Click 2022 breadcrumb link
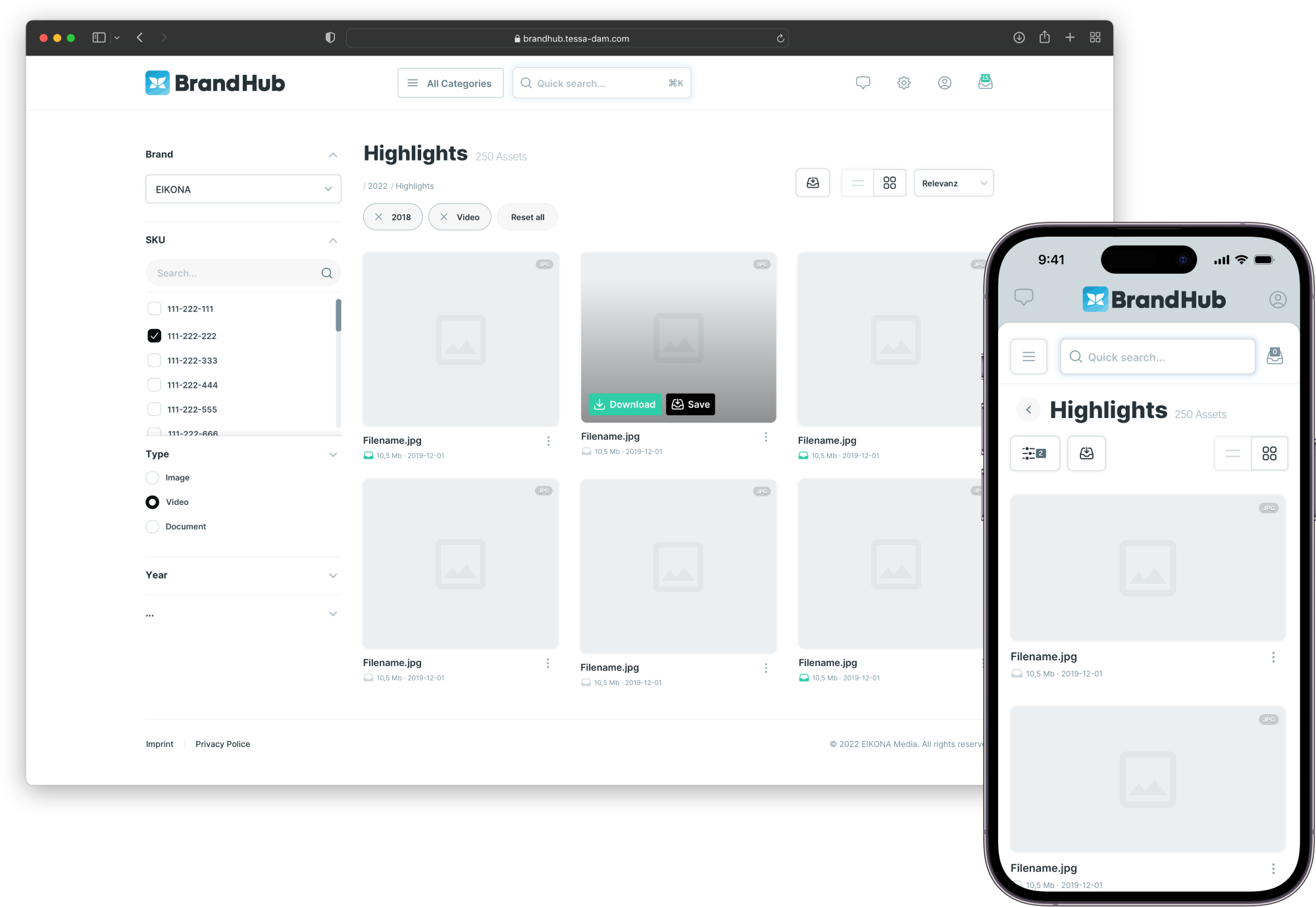The height and width of the screenshot is (907, 1316). (x=377, y=186)
